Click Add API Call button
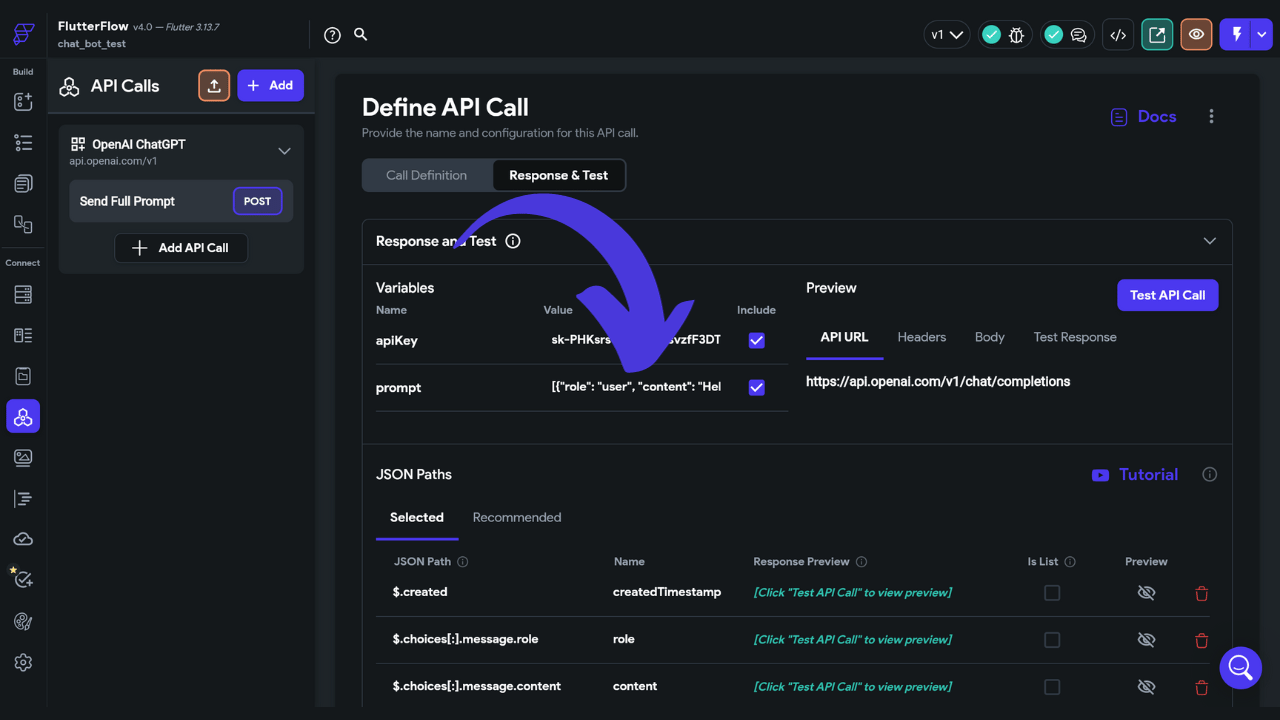 (x=181, y=248)
